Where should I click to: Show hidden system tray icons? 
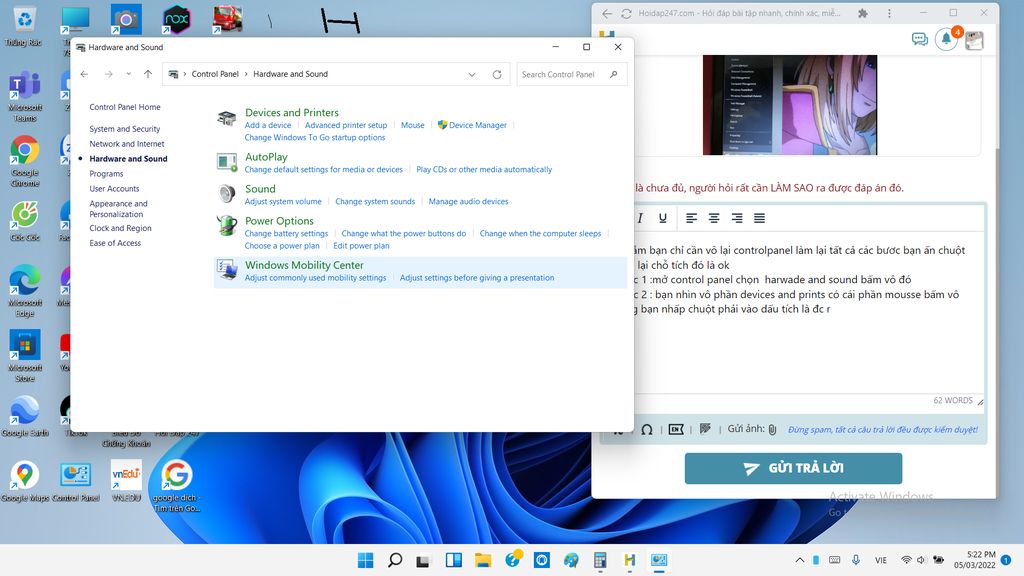(x=799, y=560)
